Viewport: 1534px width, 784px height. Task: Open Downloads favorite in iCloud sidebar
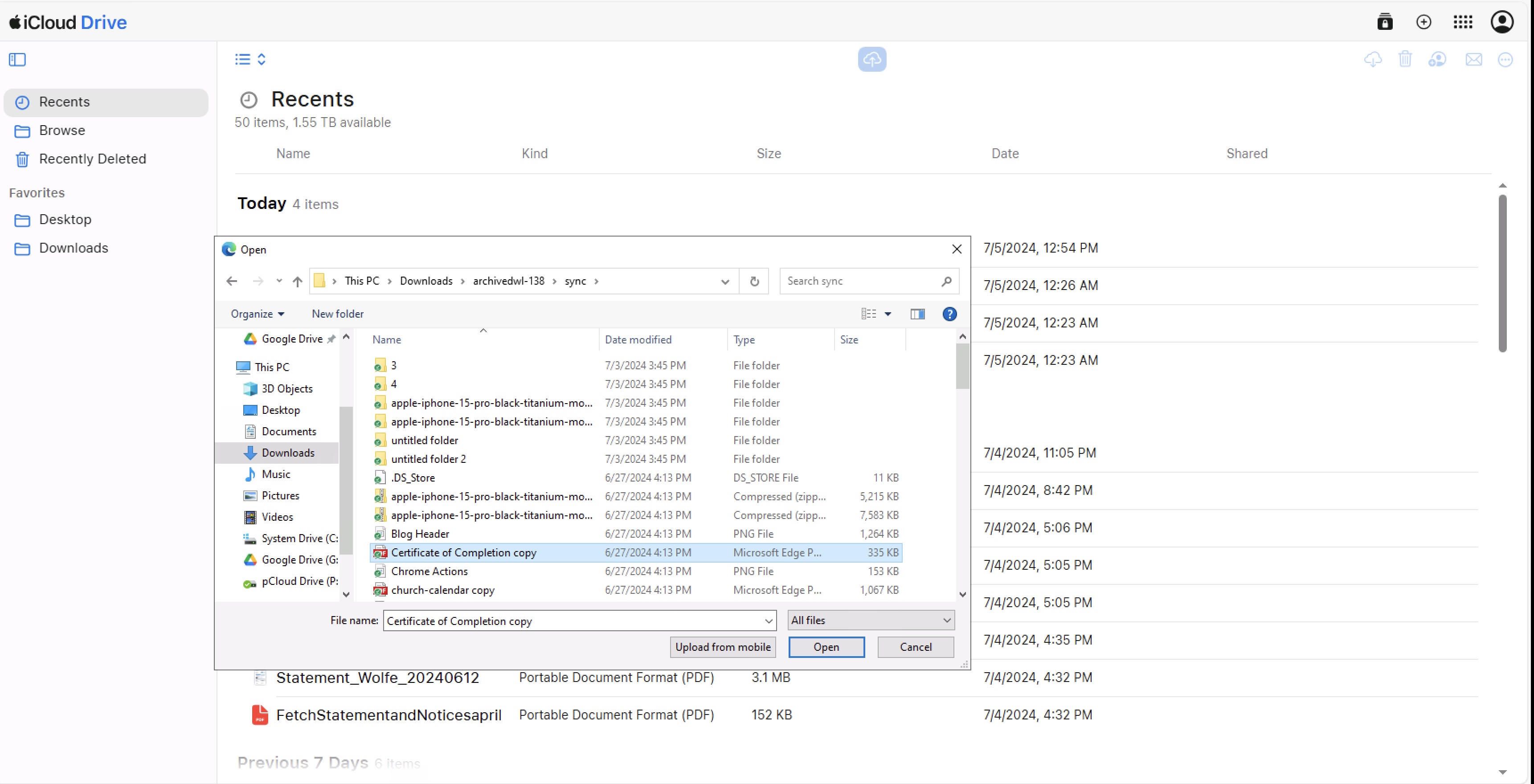[x=106, y=248]
